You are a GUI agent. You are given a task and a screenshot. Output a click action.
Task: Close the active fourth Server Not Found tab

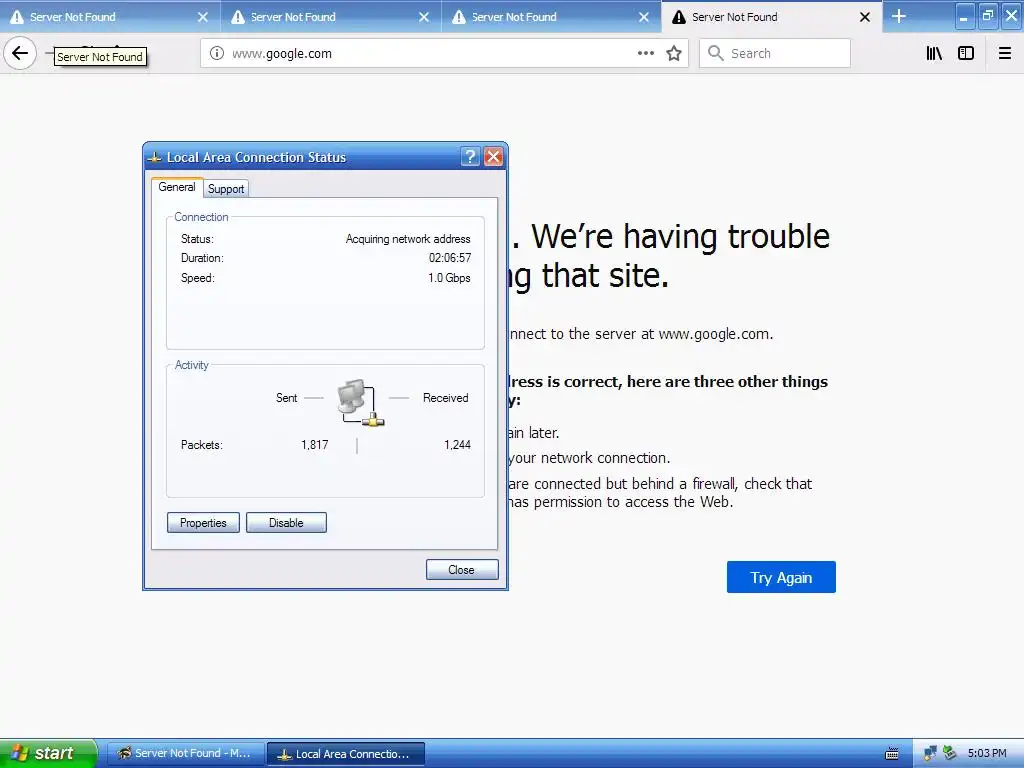865,17
